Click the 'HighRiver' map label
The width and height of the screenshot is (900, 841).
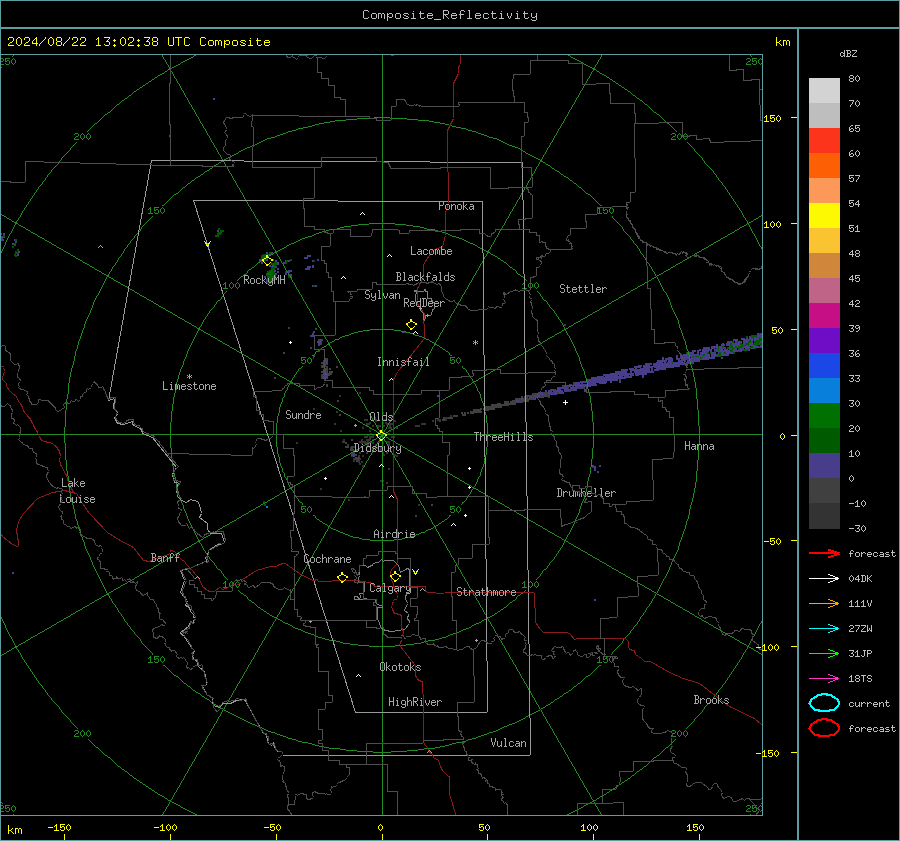[415, 702]
